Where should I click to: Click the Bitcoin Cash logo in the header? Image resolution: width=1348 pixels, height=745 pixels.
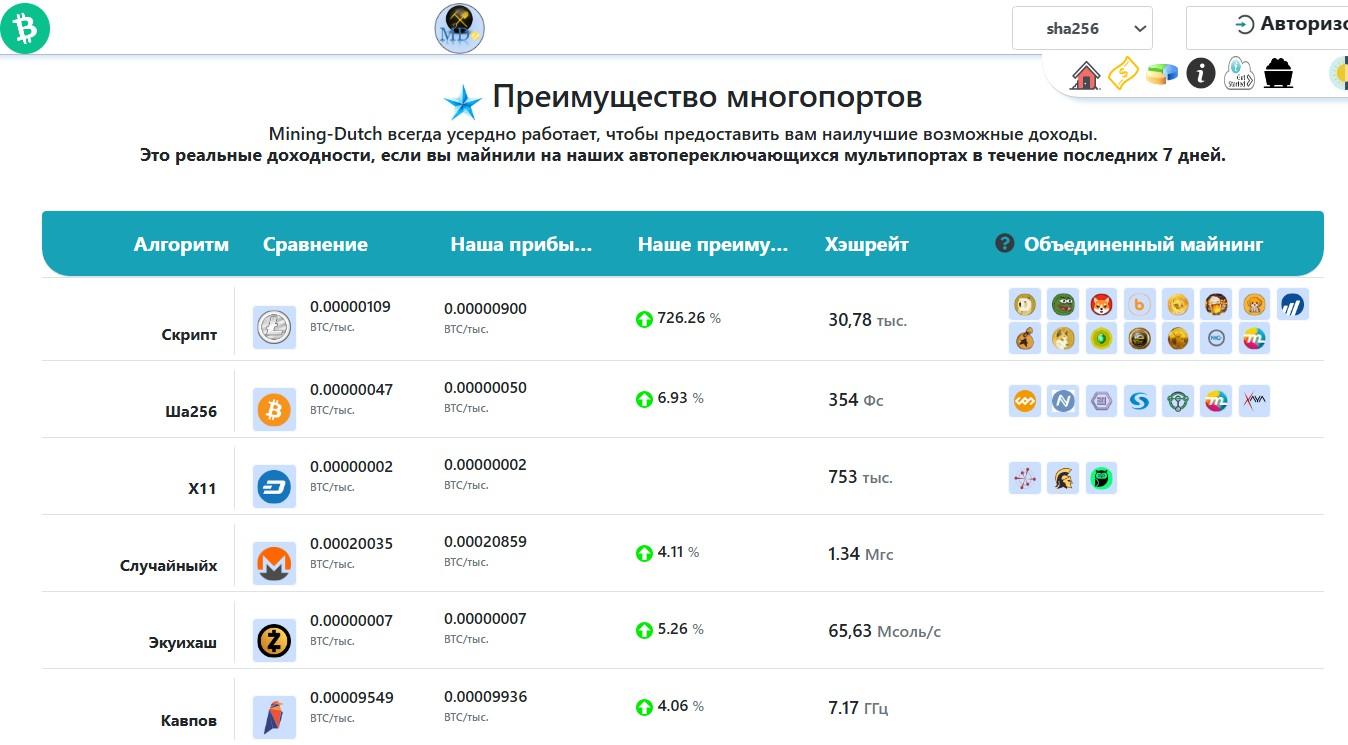25,28
